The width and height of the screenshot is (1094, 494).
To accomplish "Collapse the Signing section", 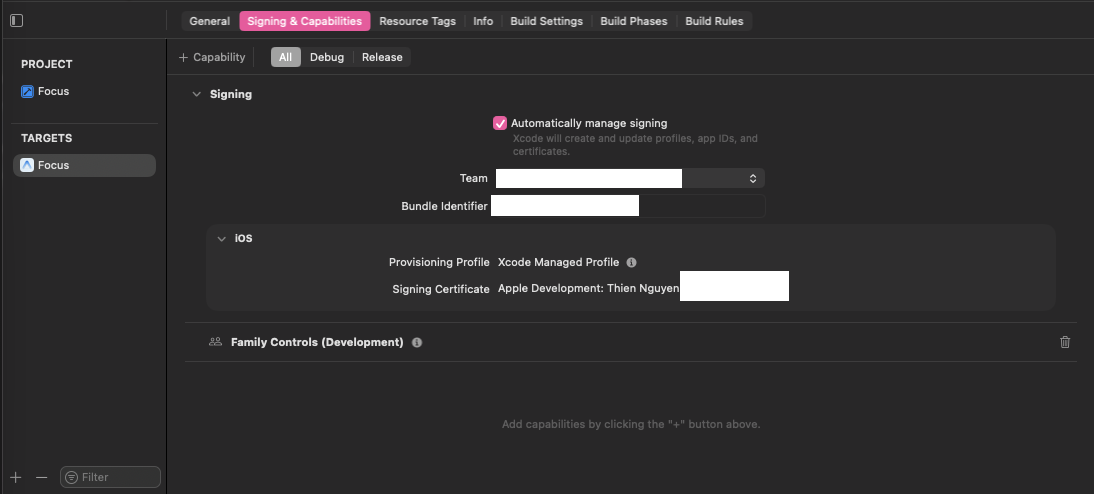I will (x=197, y=94).
